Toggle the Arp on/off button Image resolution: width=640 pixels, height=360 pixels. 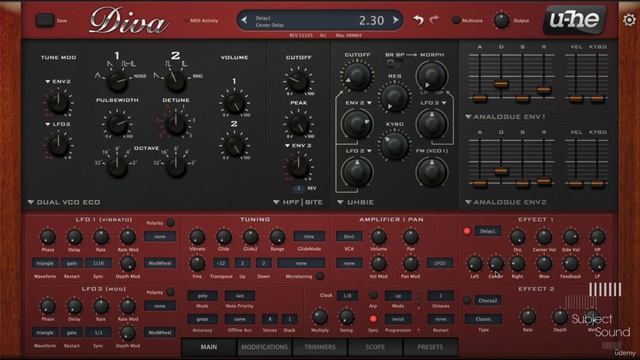click(x=373, y=295)
